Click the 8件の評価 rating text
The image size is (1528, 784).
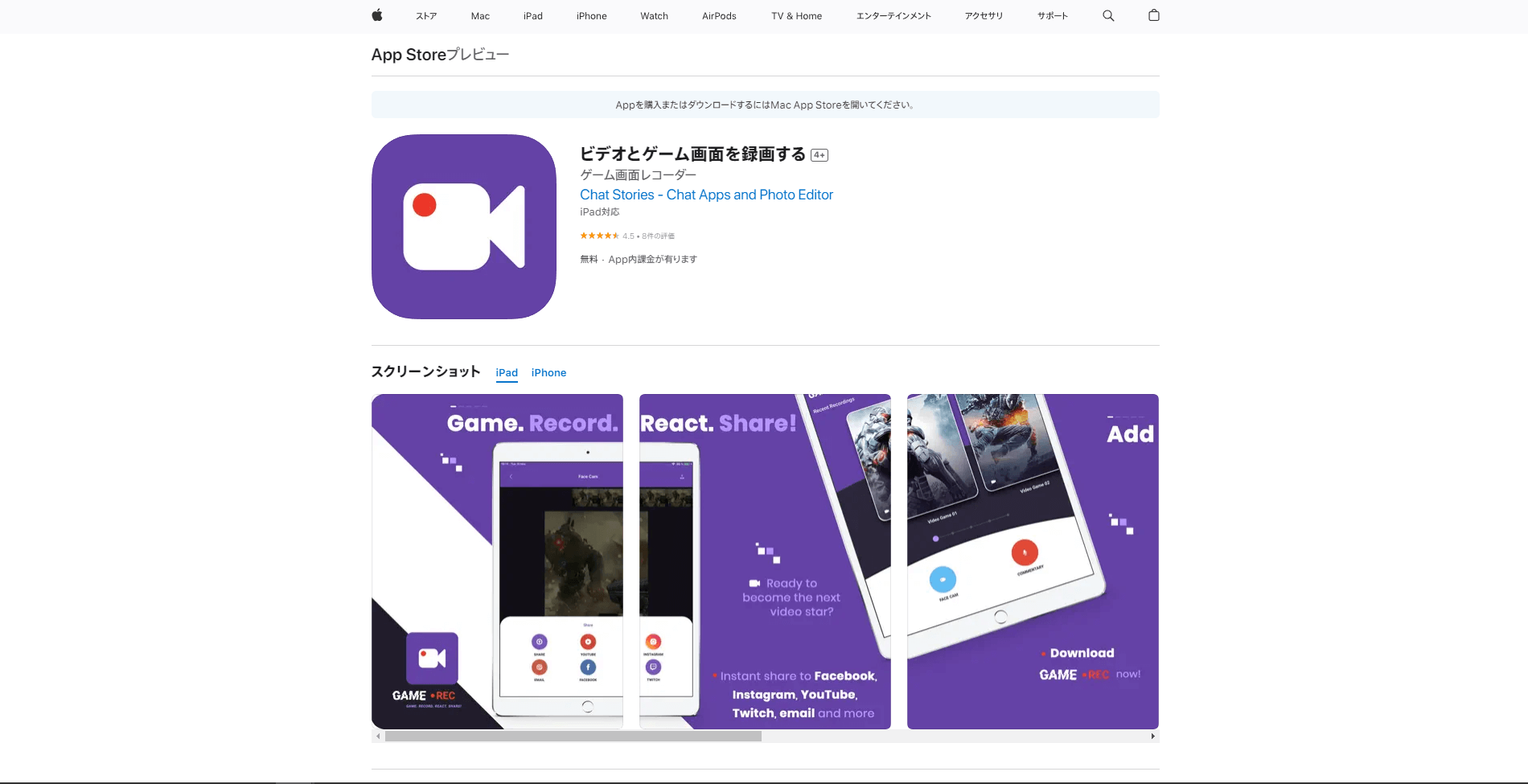tap(658, 236)
